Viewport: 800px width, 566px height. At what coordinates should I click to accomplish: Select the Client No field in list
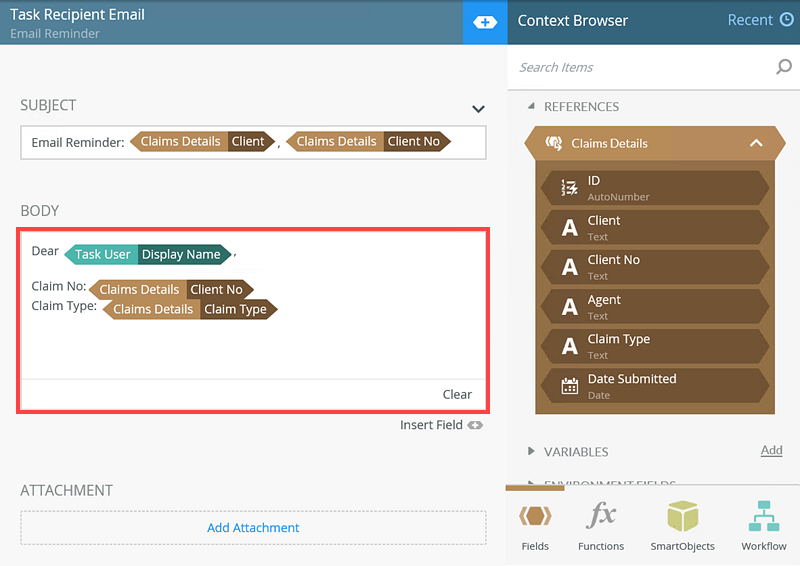pos(655,267)
